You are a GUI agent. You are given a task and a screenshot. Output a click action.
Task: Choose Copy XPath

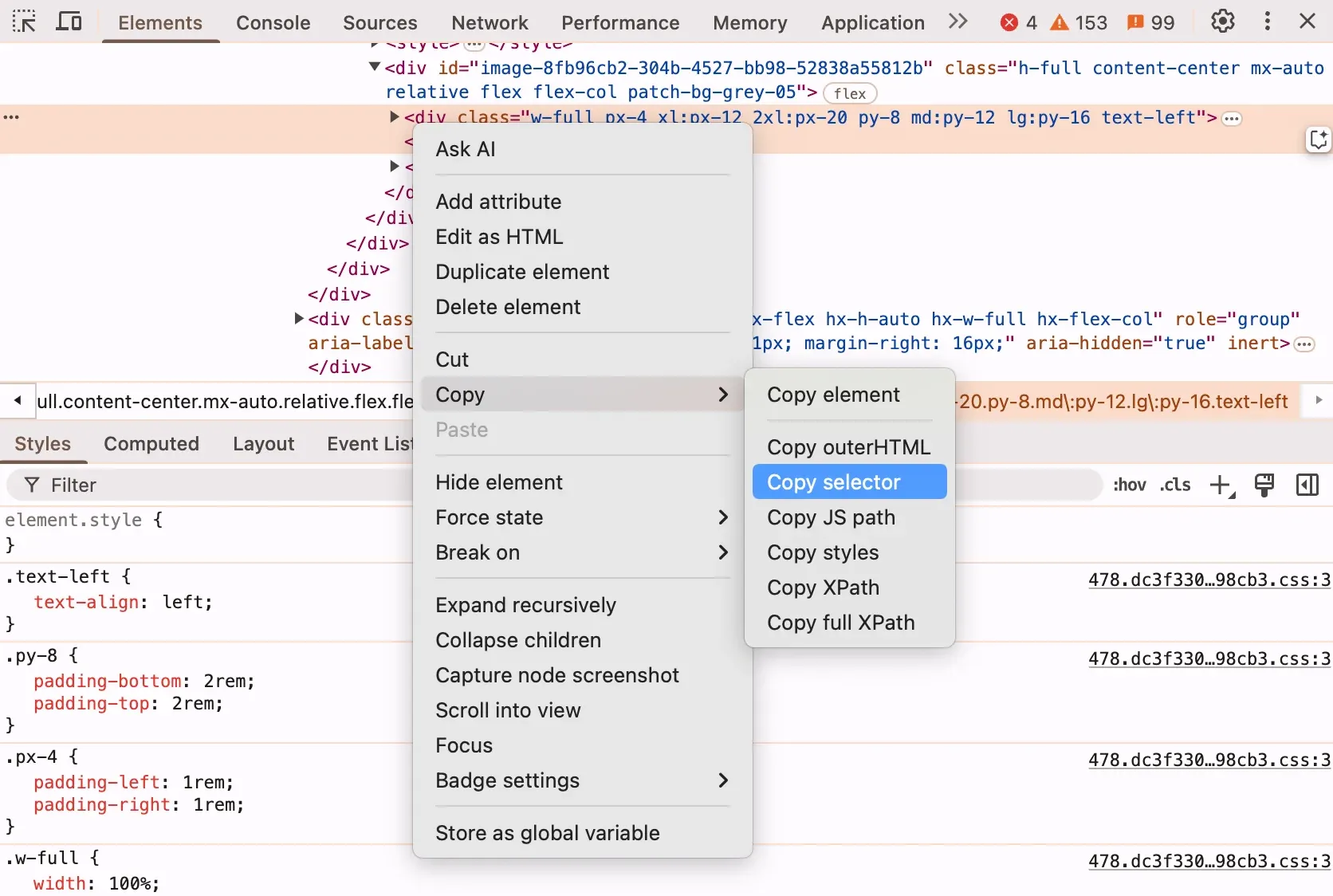850,588
